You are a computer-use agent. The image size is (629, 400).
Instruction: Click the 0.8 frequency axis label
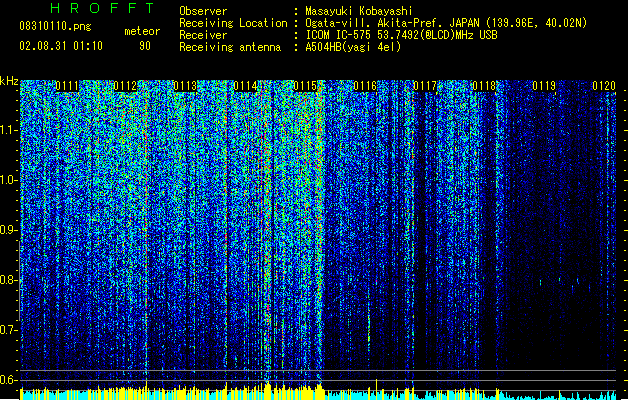[8, 280]
